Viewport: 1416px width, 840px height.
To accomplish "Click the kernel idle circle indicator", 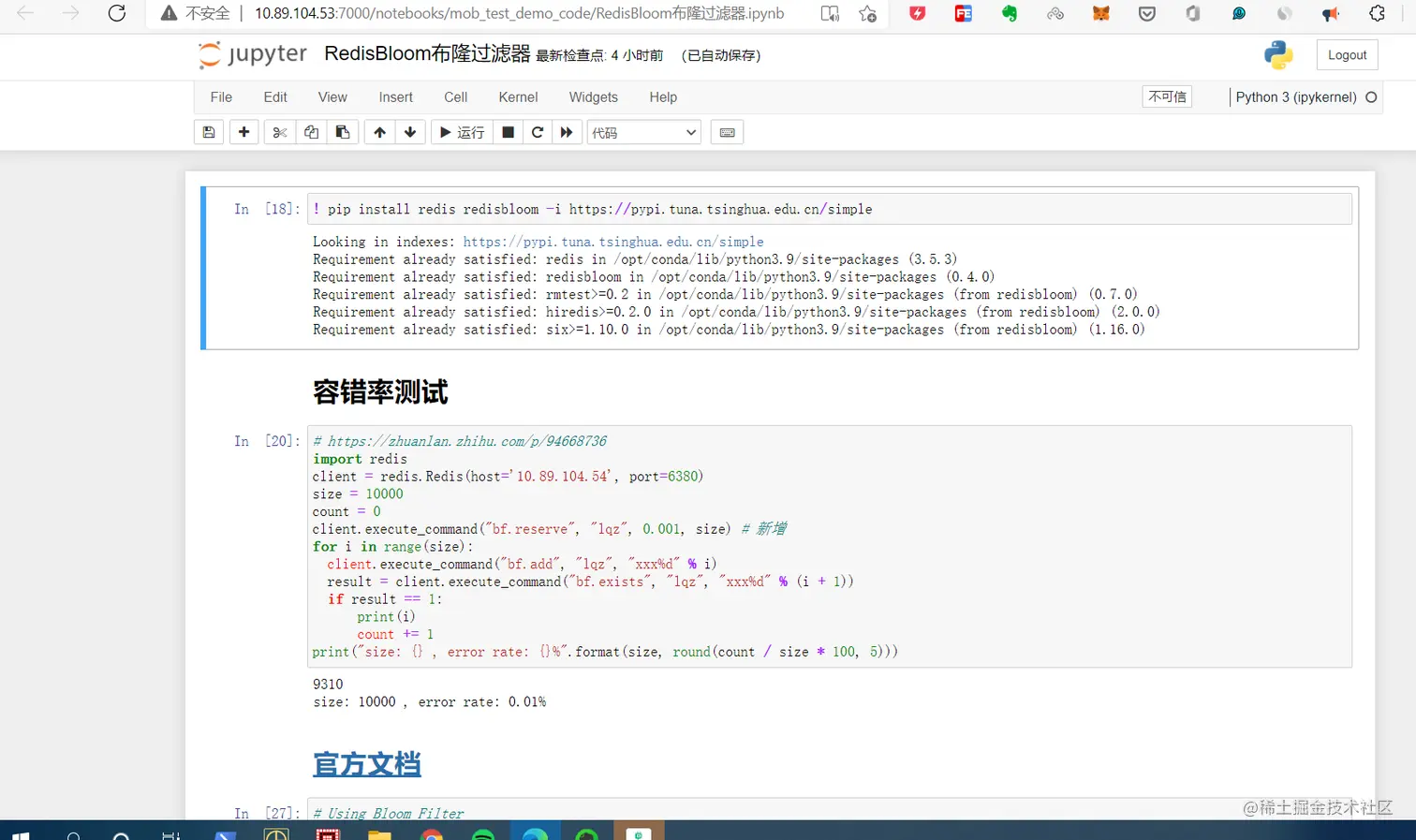I will click(1371, 97).
